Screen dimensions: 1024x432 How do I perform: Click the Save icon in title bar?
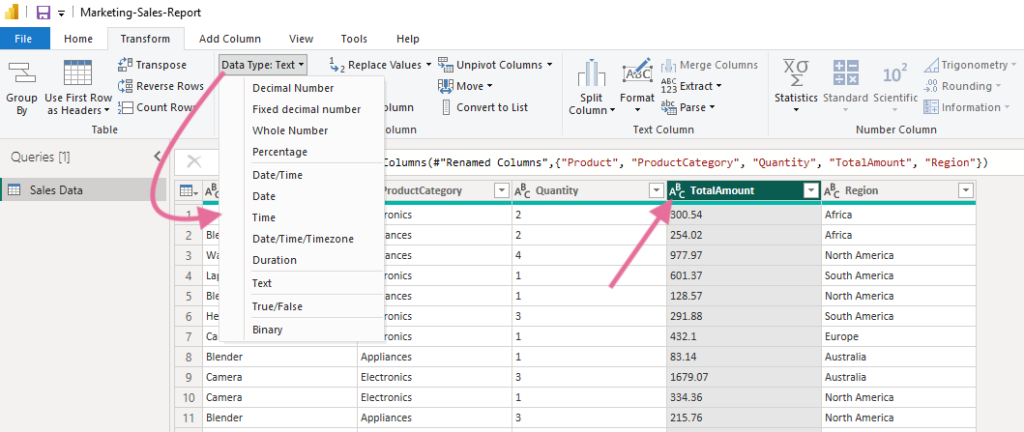pos(43,12)
